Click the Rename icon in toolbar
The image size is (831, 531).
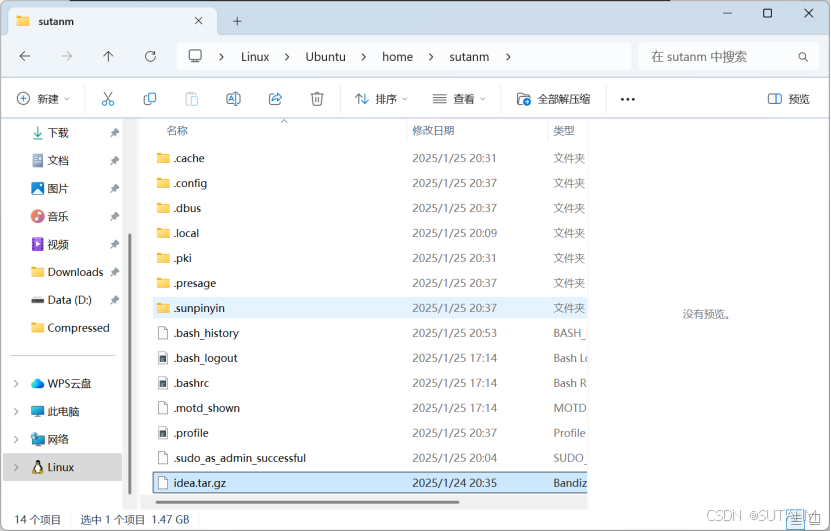tap(233, 99)
